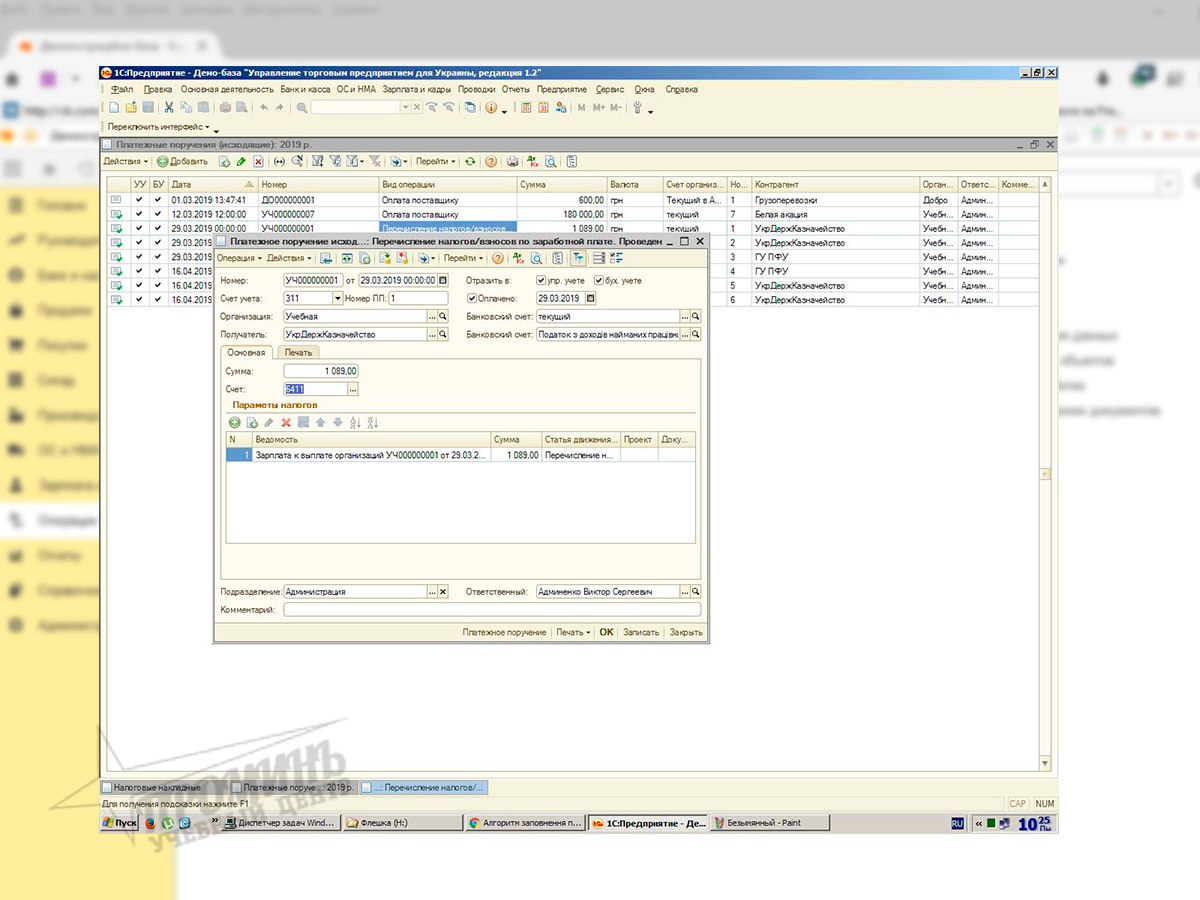The image size is (1200, 900).
Task: Open the Зарплата и кадры menu
Action: pyautogui.click(x=418, y=89)
